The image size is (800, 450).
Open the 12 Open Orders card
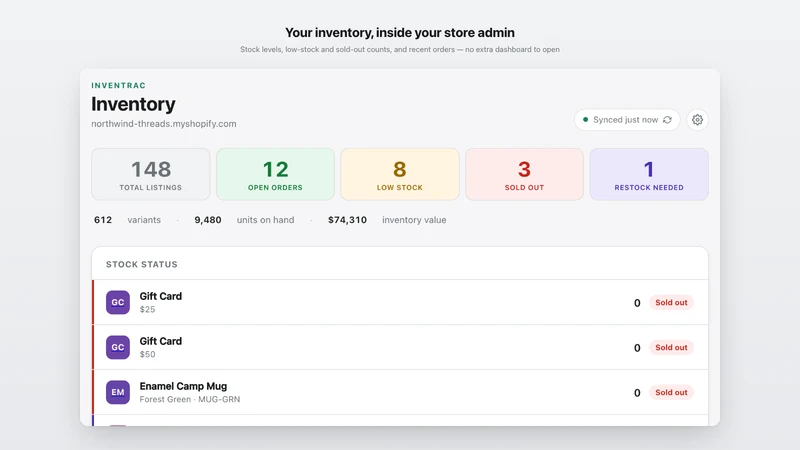(x=275, y=174)
